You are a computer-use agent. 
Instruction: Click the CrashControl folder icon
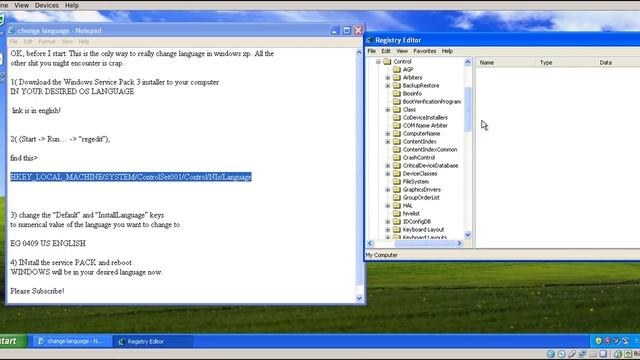pyautogui.click(x=397, y=158)
